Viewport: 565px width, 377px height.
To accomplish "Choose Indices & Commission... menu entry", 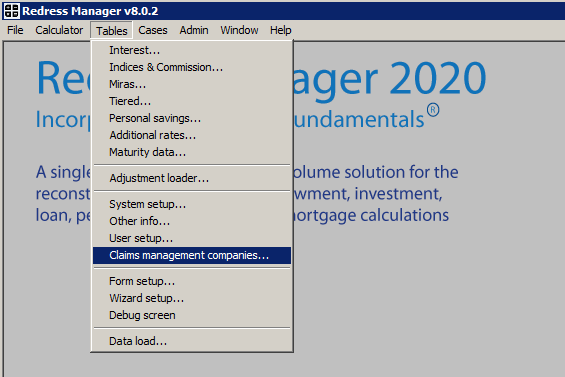I will click(192, 67).
